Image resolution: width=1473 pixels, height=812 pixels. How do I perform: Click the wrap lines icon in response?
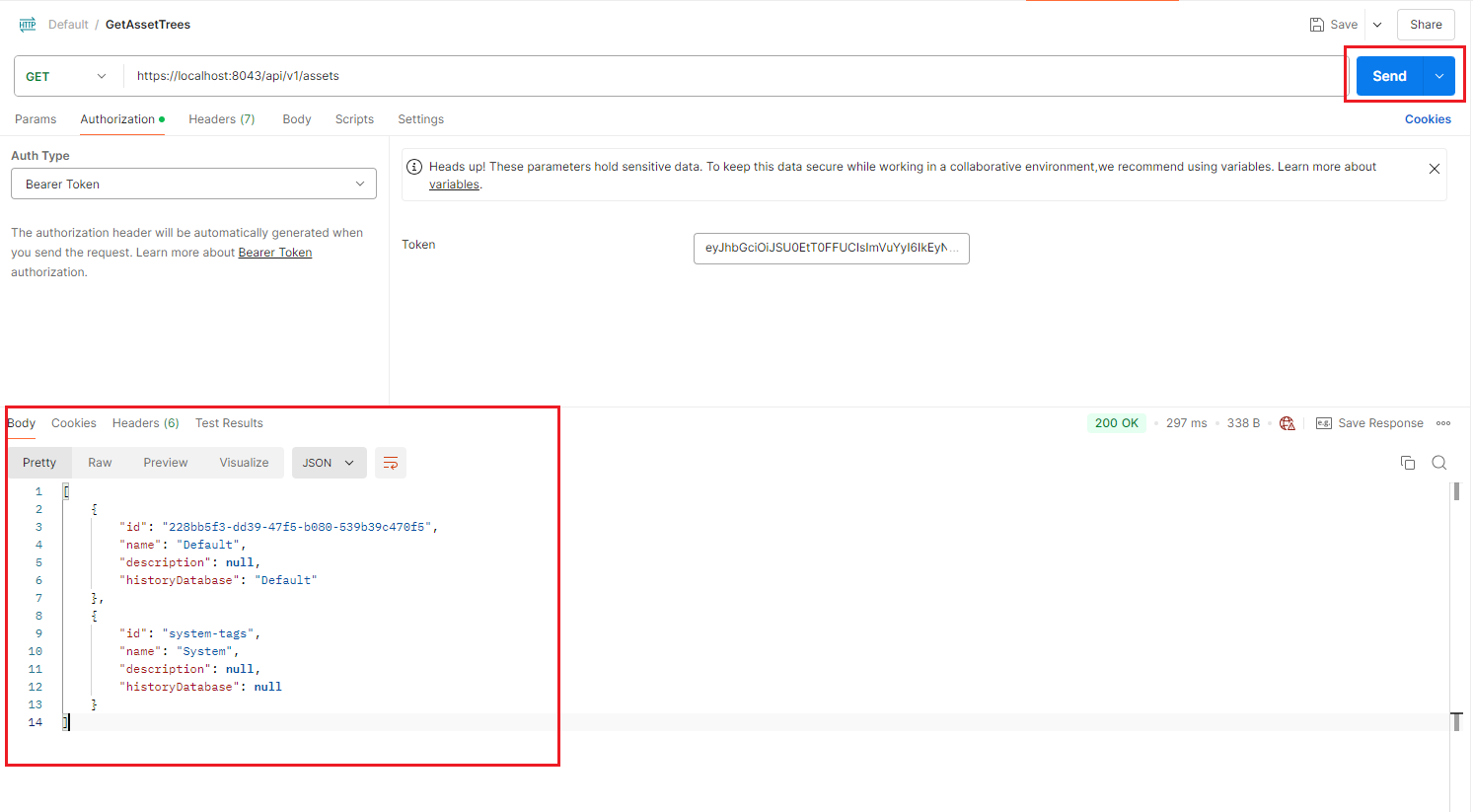tap(391, 463)
